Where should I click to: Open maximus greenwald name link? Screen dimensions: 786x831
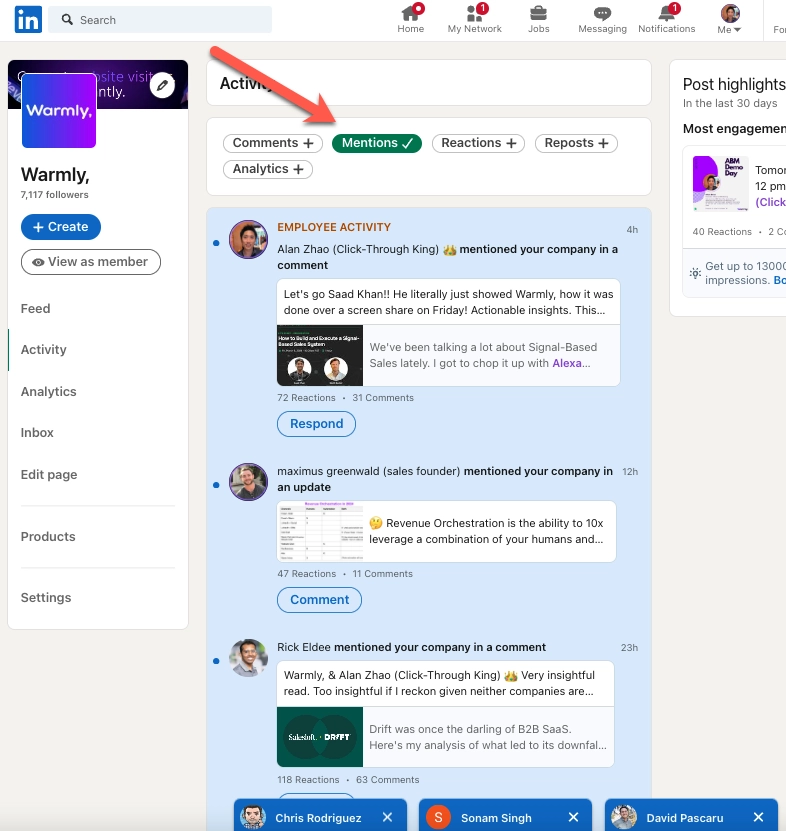[x=368, y=471]
